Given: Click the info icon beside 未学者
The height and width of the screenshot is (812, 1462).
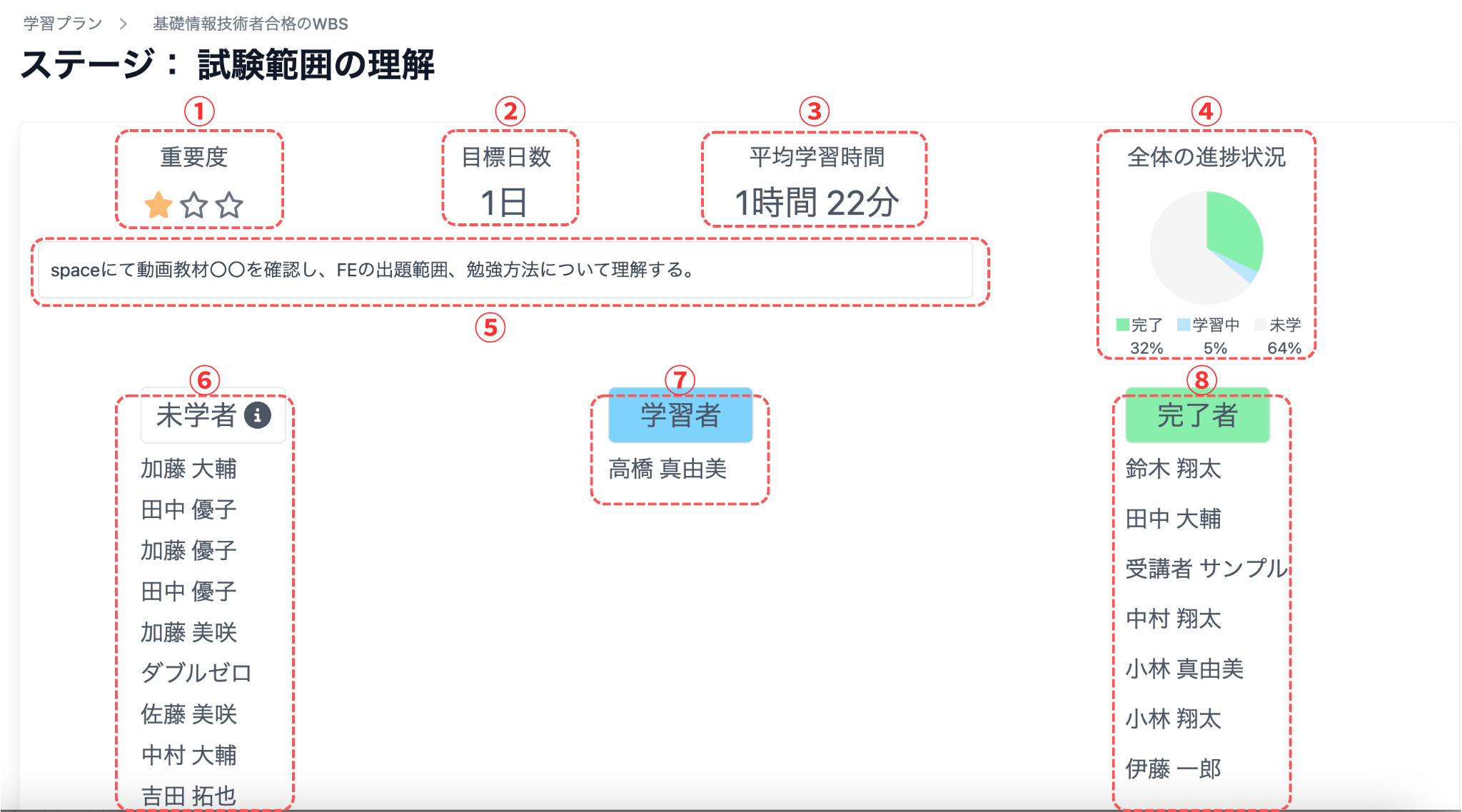Looking at the screenshot, I should tap(258, 415).
